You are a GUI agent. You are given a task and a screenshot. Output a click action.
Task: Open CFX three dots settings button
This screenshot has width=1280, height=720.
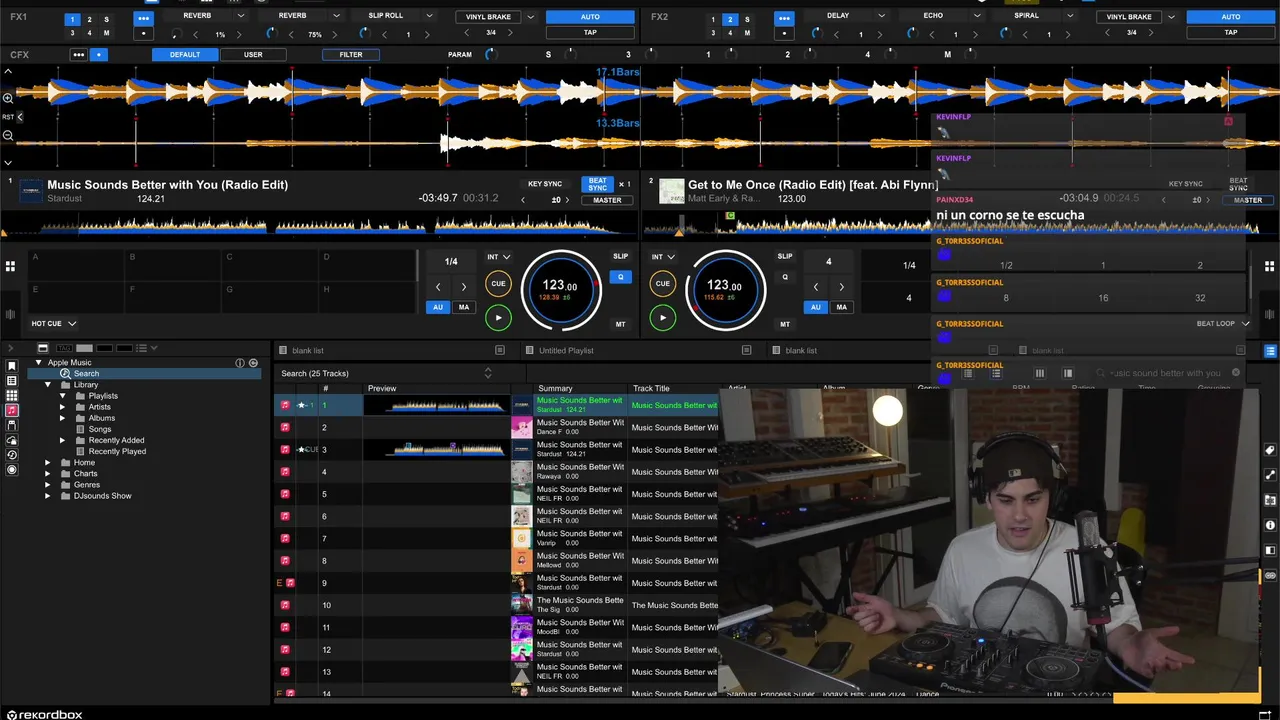[x=78, y=54]
